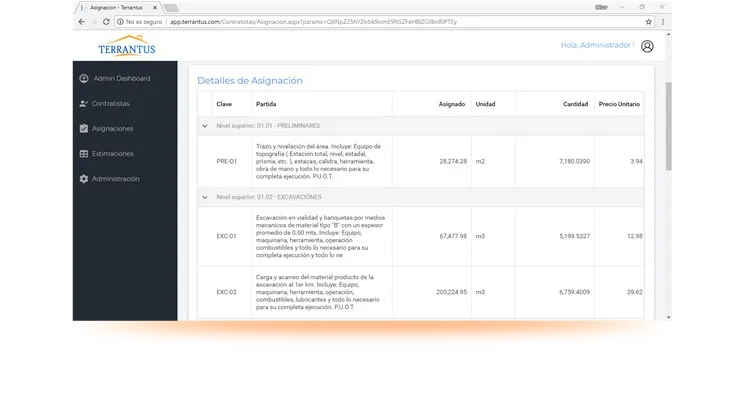Click the browser back arrow

click(82, 22)
